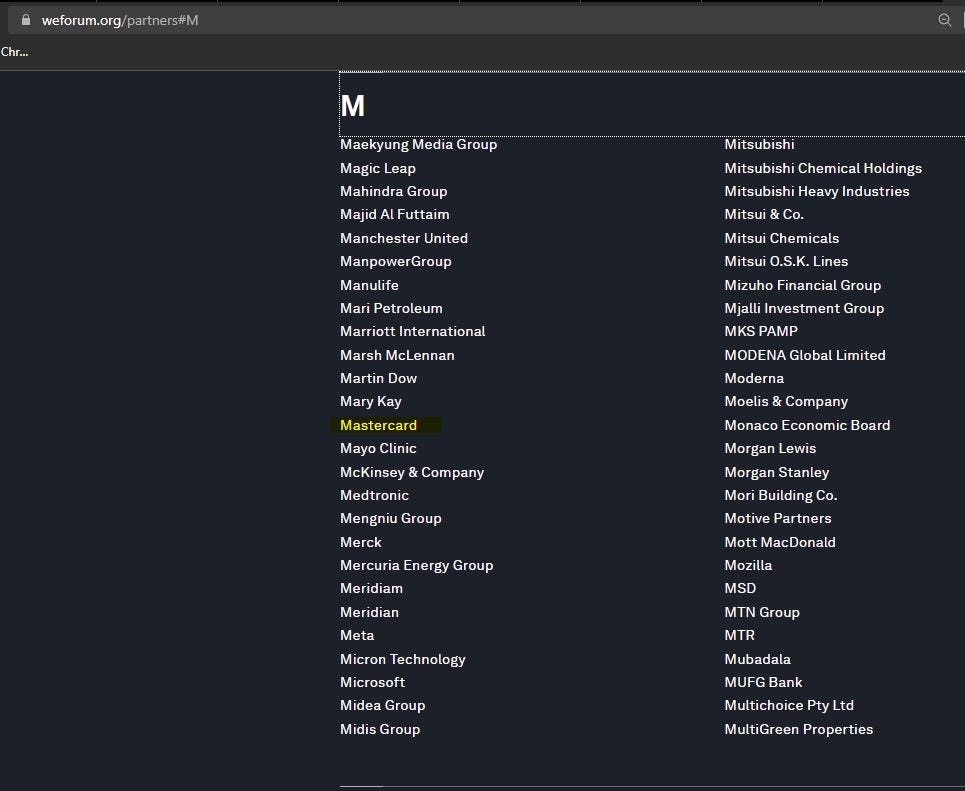This screenshot has width=965, height=791.
Task: Open the ManpowerGroup link
Action: (x=396, y=261)
